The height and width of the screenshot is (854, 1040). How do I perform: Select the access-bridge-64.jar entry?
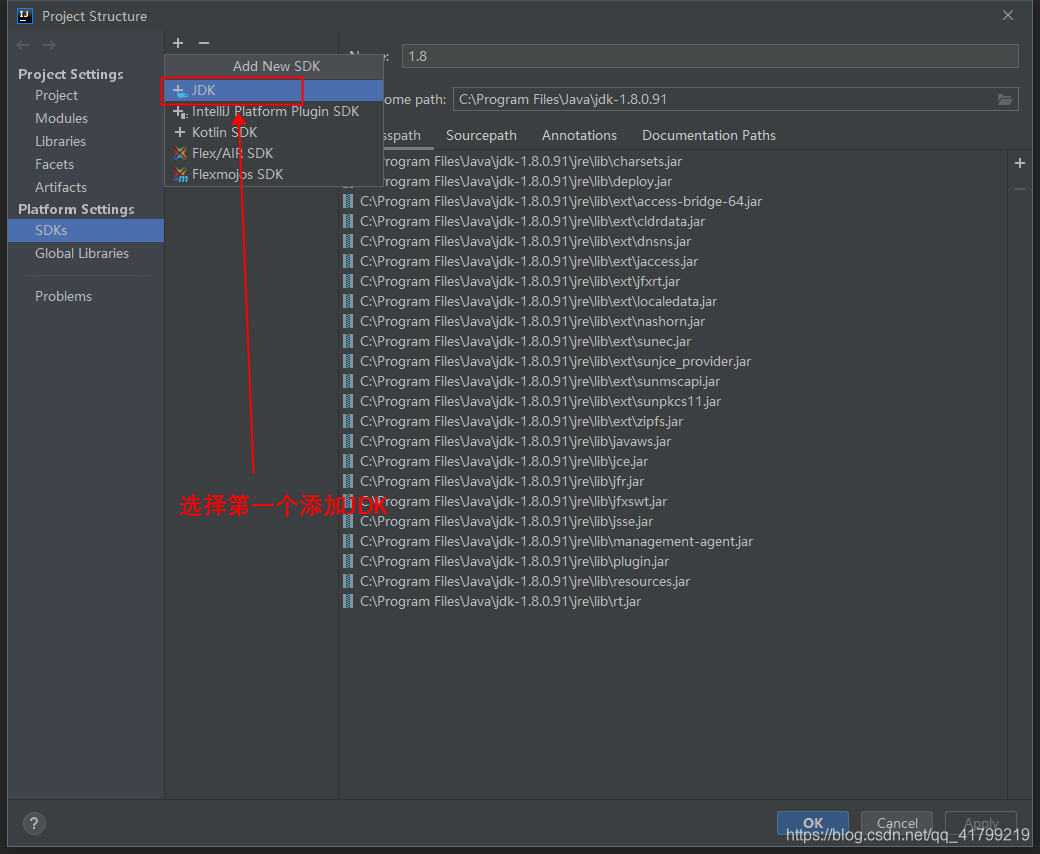(x=673, y=202)
